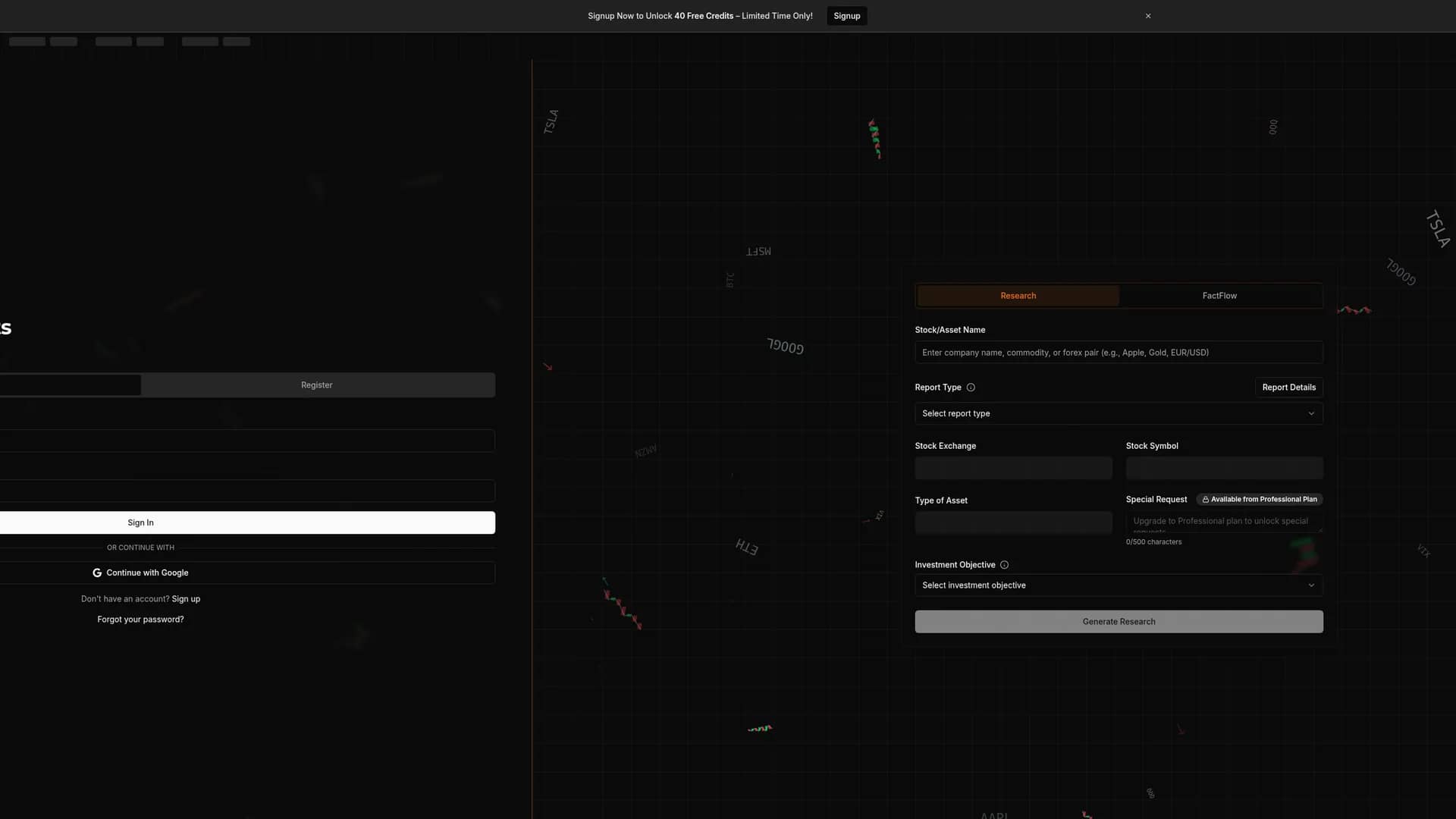Expand the Select investment objective dropdown

point(1119,585)
